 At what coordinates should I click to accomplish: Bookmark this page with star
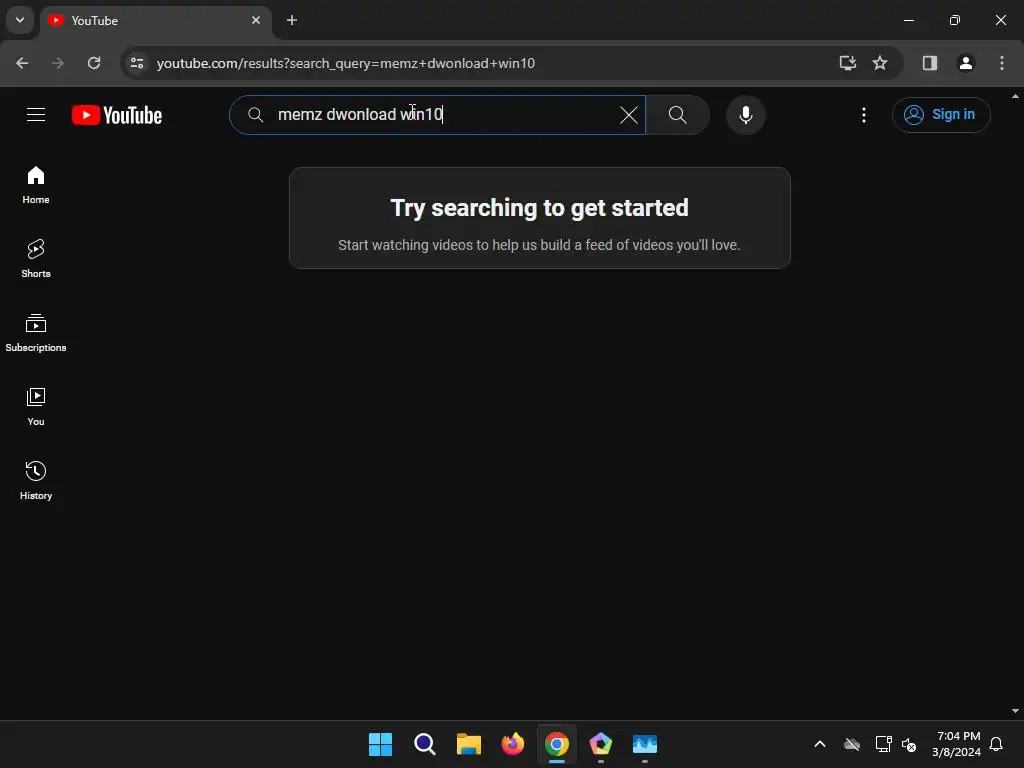880,63
